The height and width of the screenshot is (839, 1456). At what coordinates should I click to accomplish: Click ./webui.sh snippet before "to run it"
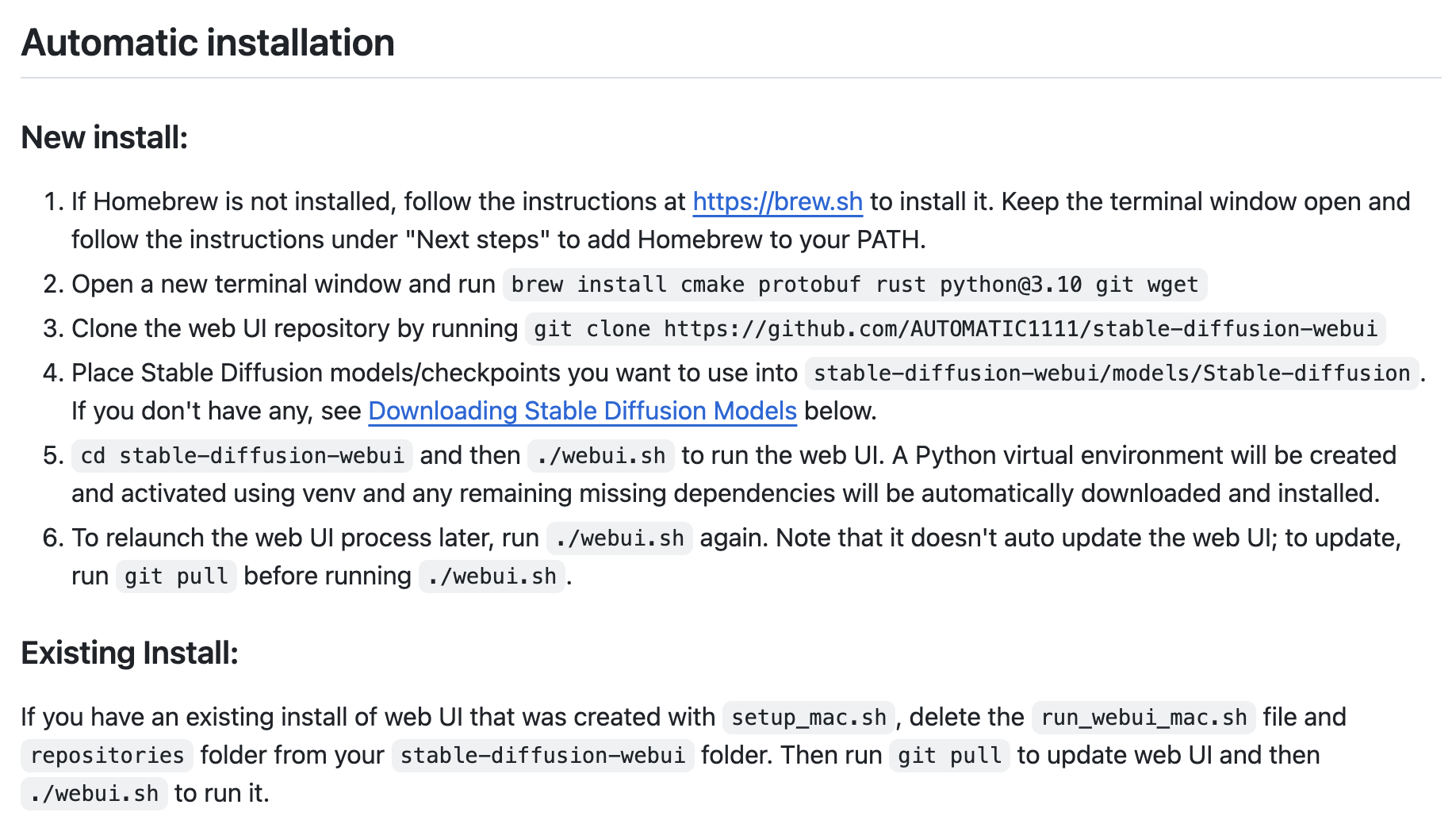94,794
